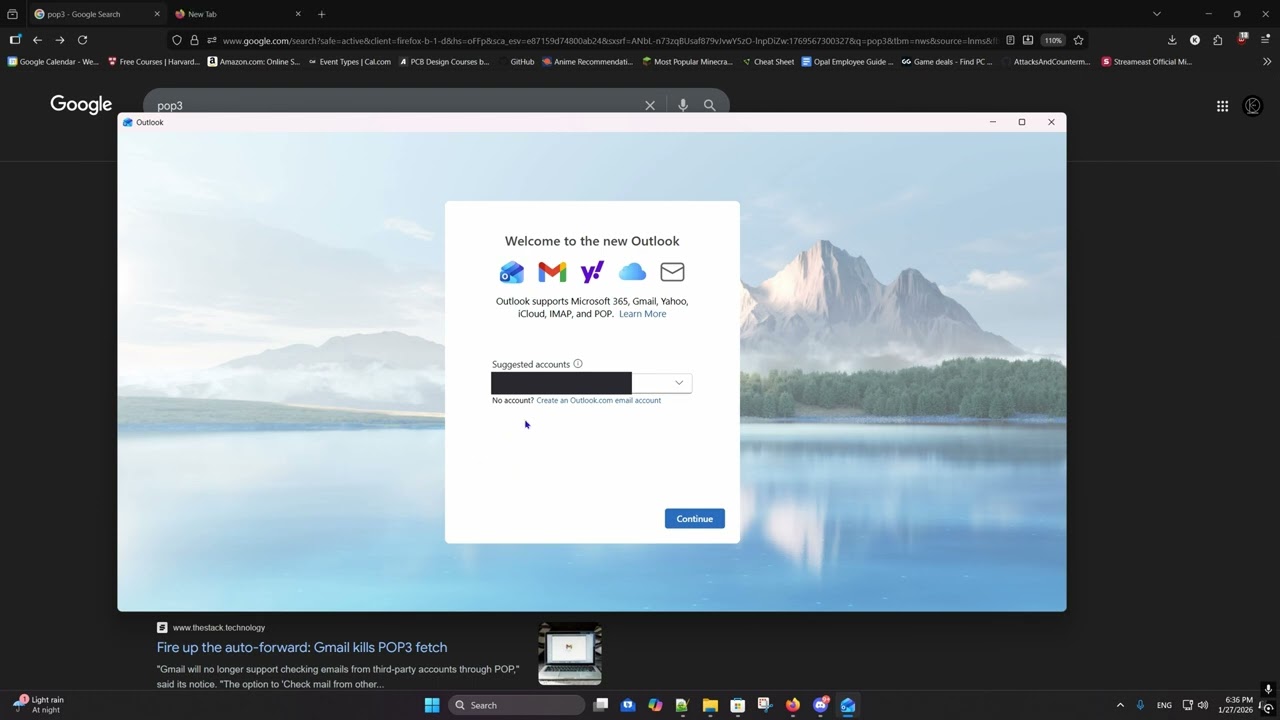The image size is (1280, 720).
Task: Click the Outlook icon in welcome dialog
Action: tap(511, 272)
